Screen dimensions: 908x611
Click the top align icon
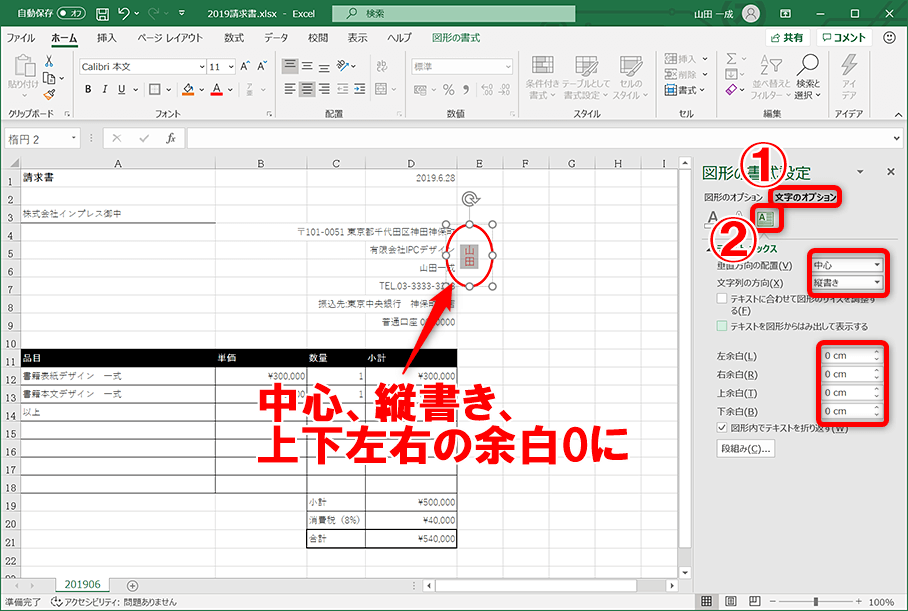[290, 65]
